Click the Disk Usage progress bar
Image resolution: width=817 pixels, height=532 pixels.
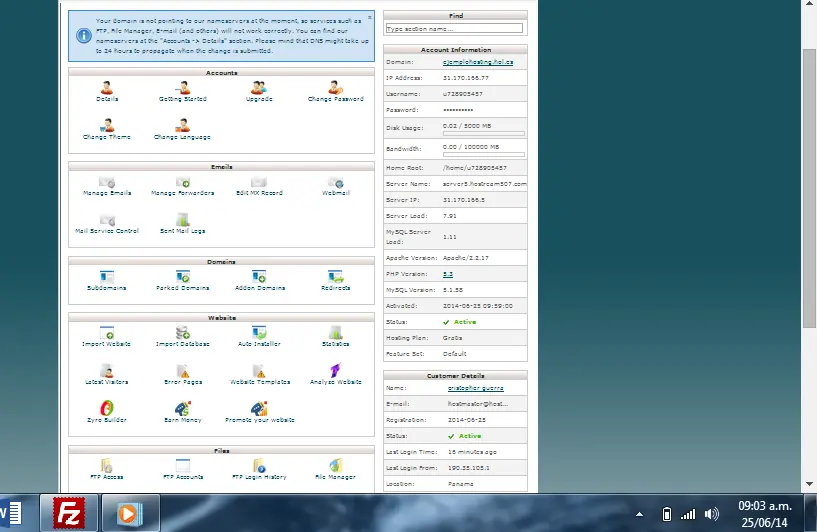(484, 134)
